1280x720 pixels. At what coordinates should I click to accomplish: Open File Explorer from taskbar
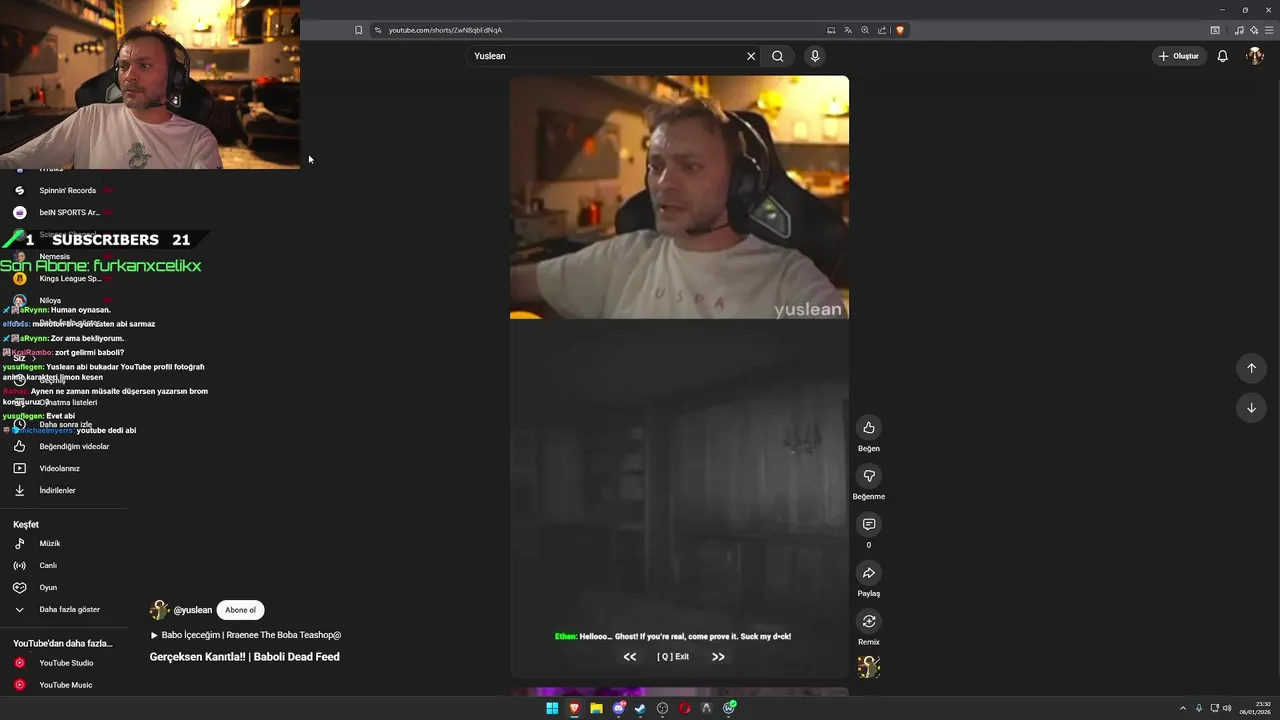click(596, 708)
